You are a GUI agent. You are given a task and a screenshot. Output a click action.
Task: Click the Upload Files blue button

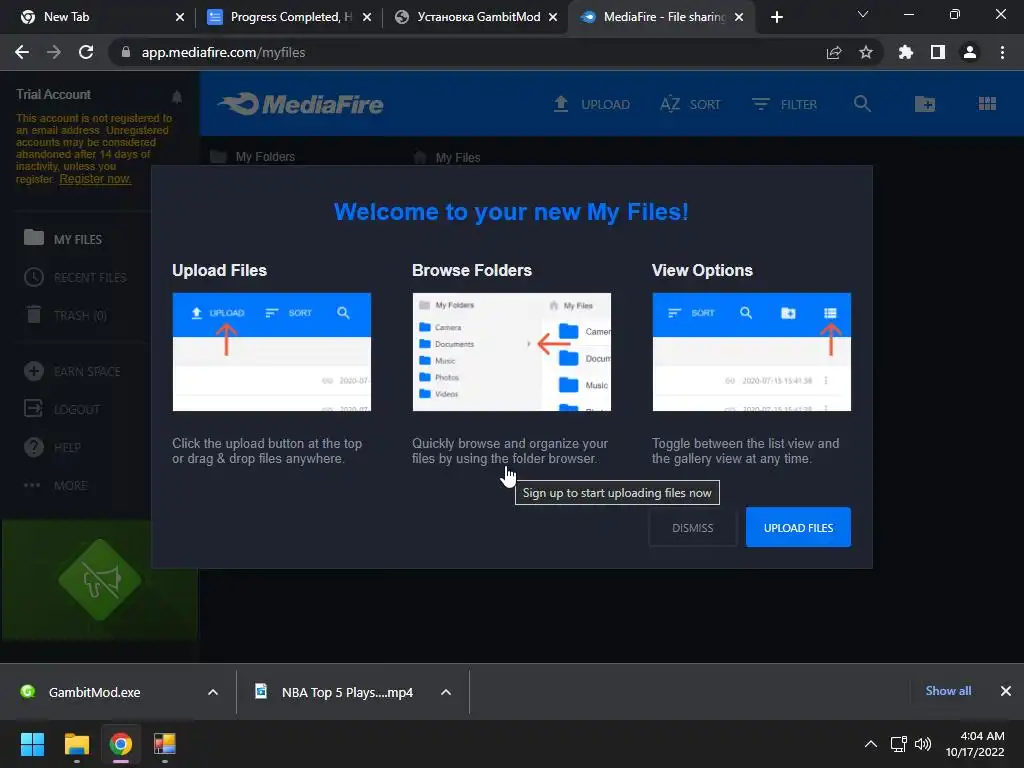point(798,527)
